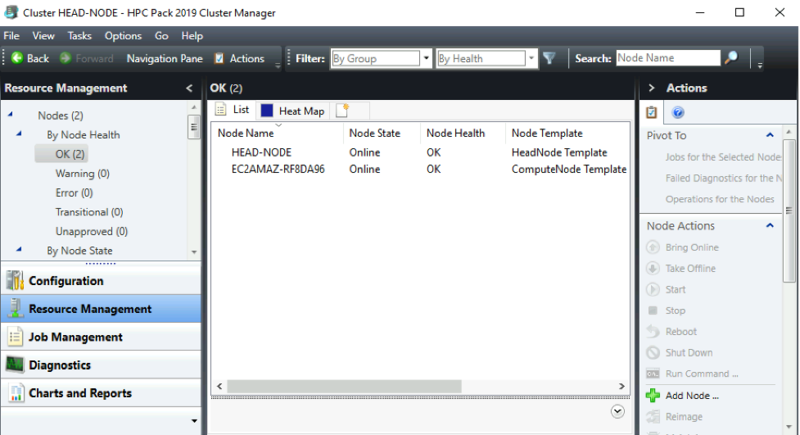Click the Stop node icon
Image resolution: width=800 pixels, height=435 pixels.
[653, 311]
